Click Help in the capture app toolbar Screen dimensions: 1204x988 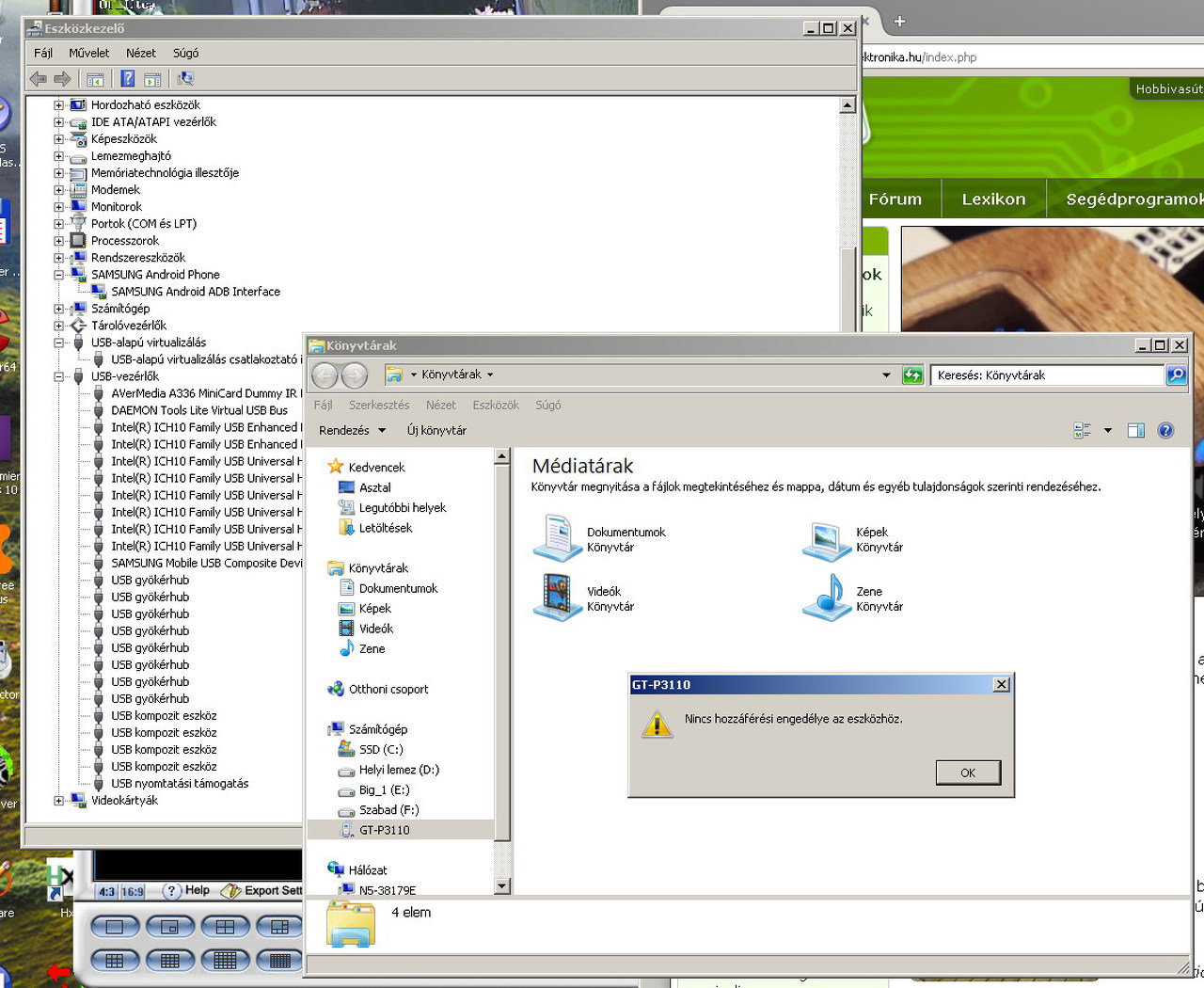click(186, 890)
